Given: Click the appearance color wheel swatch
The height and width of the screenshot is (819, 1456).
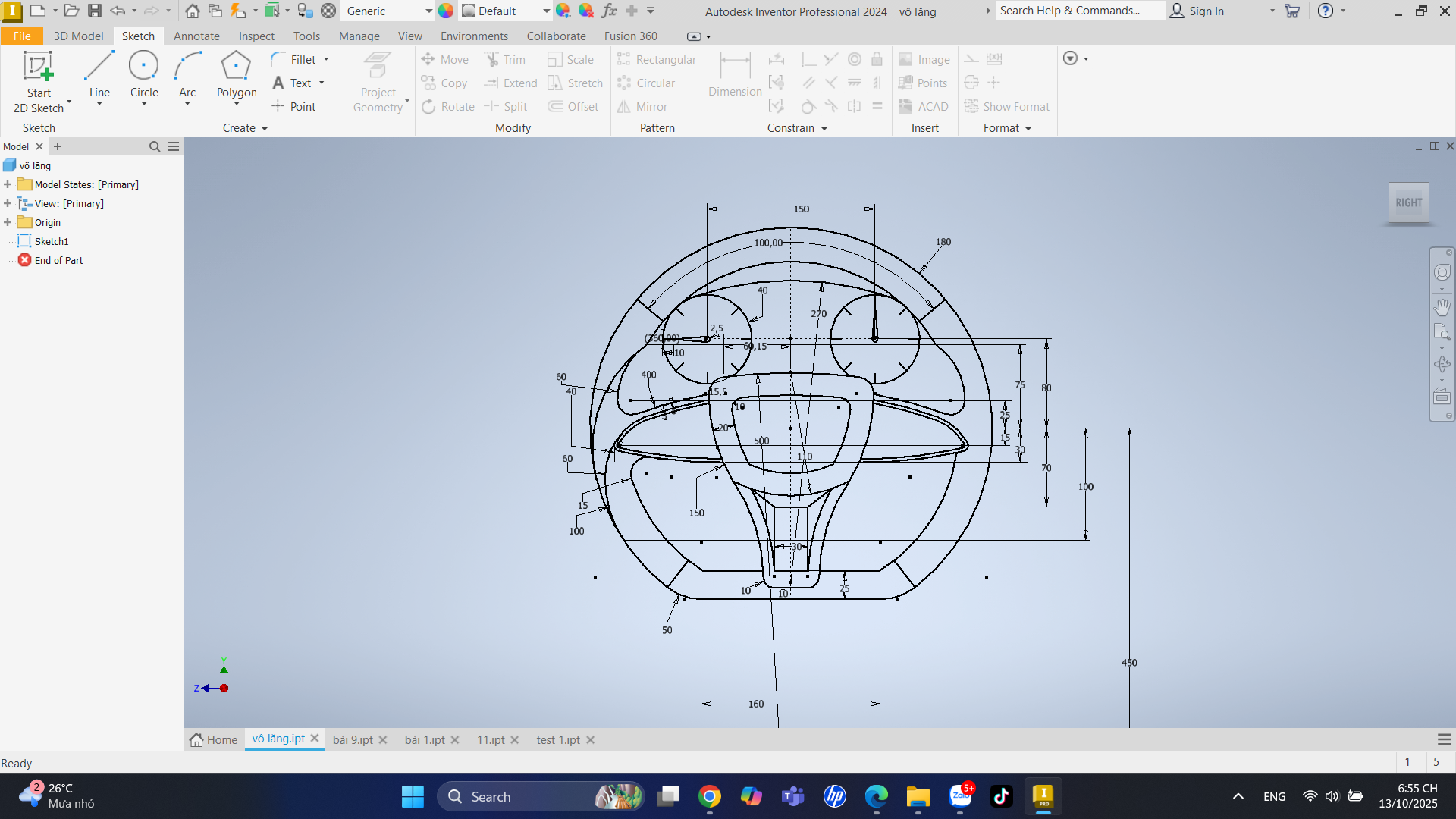Looking at the screenshot, I should pyautogui.click(x=446, y=11).
